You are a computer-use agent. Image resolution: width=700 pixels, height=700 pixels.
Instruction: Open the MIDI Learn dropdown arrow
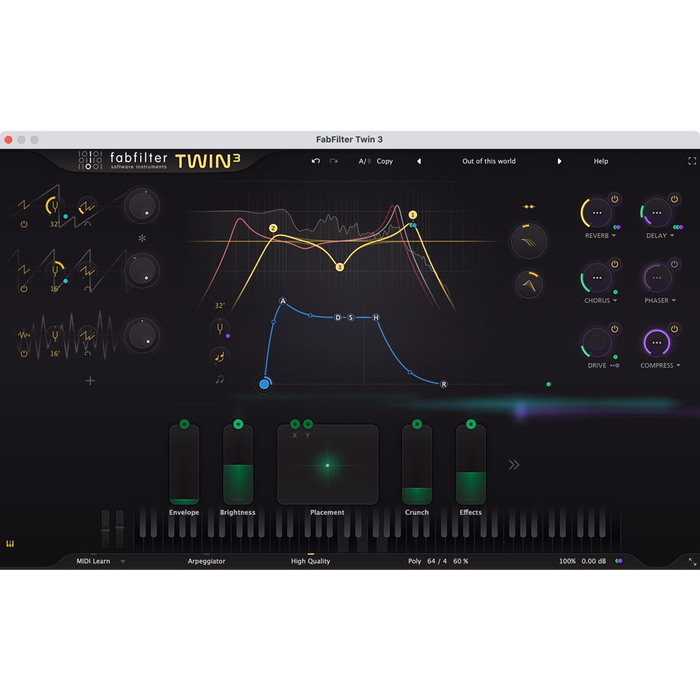123,561
